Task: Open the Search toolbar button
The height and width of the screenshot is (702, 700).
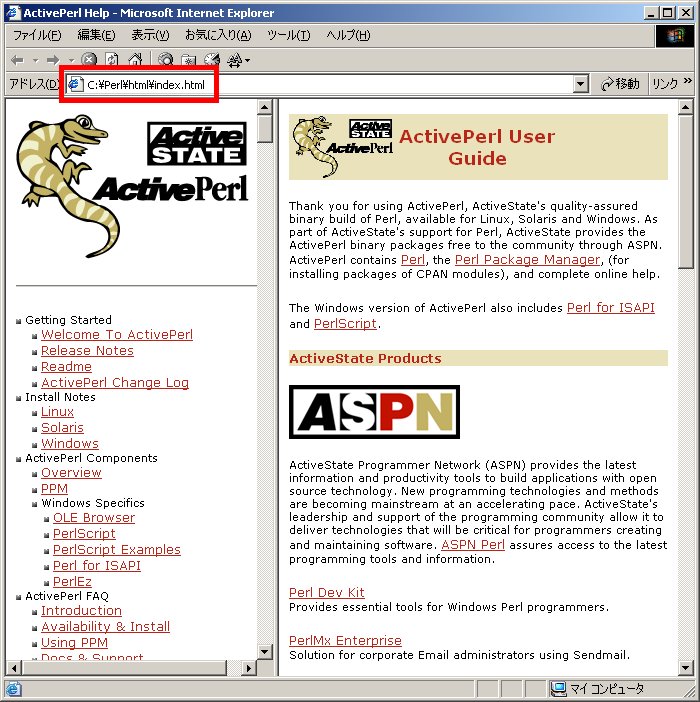Action: [x=166, y=60]
